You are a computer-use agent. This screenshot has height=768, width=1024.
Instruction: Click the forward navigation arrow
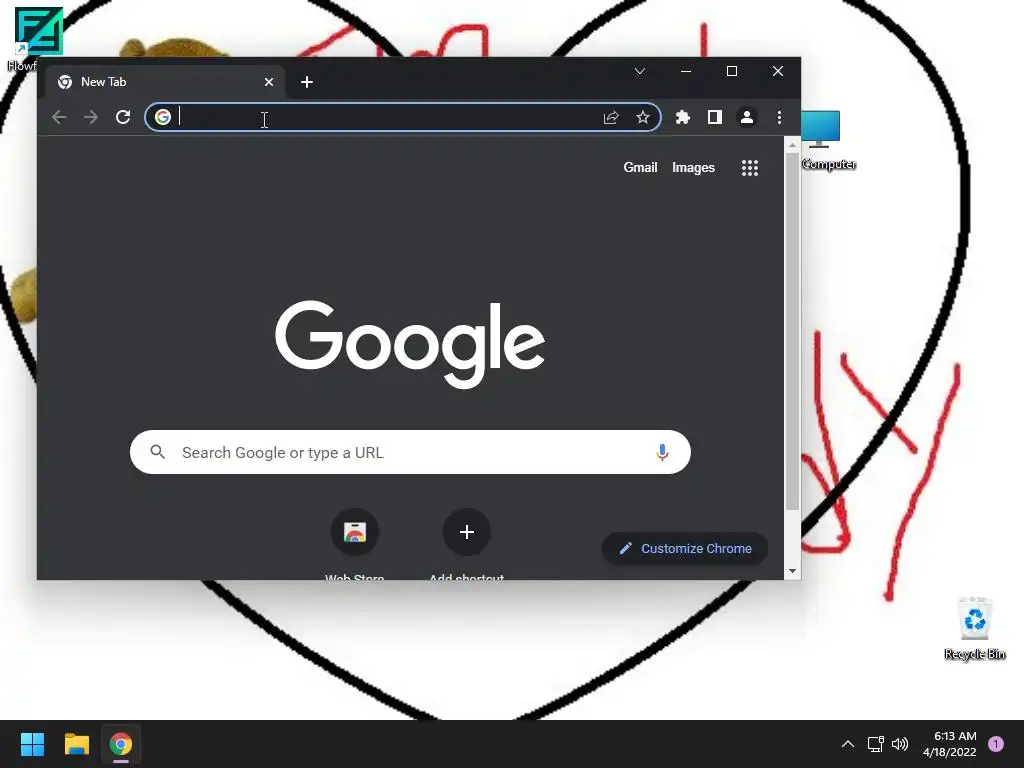click(x=91, y=117)
